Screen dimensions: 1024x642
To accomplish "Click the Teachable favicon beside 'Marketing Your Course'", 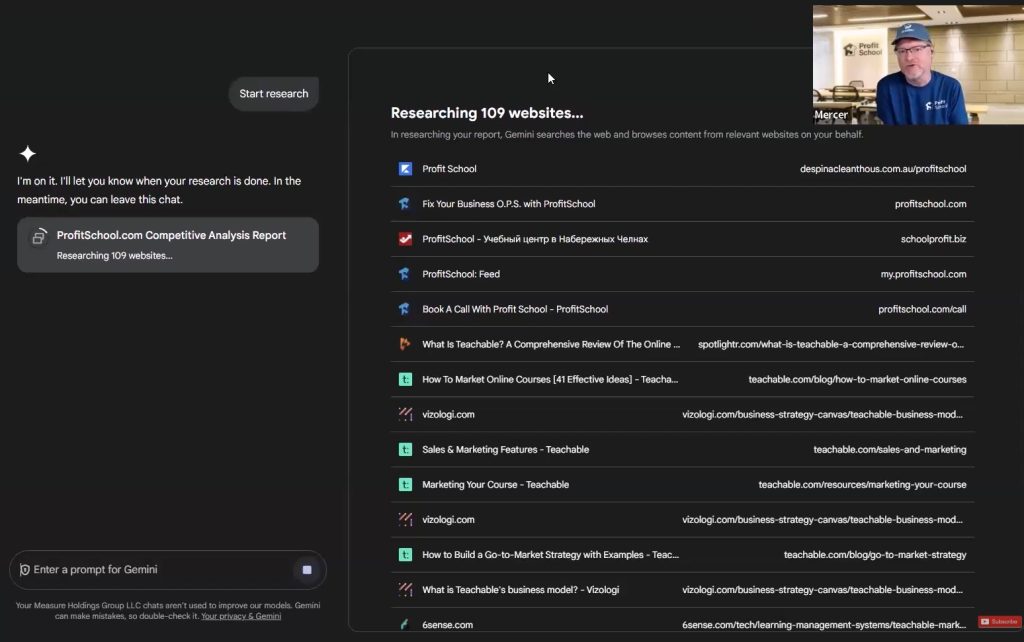I will 406,485.
